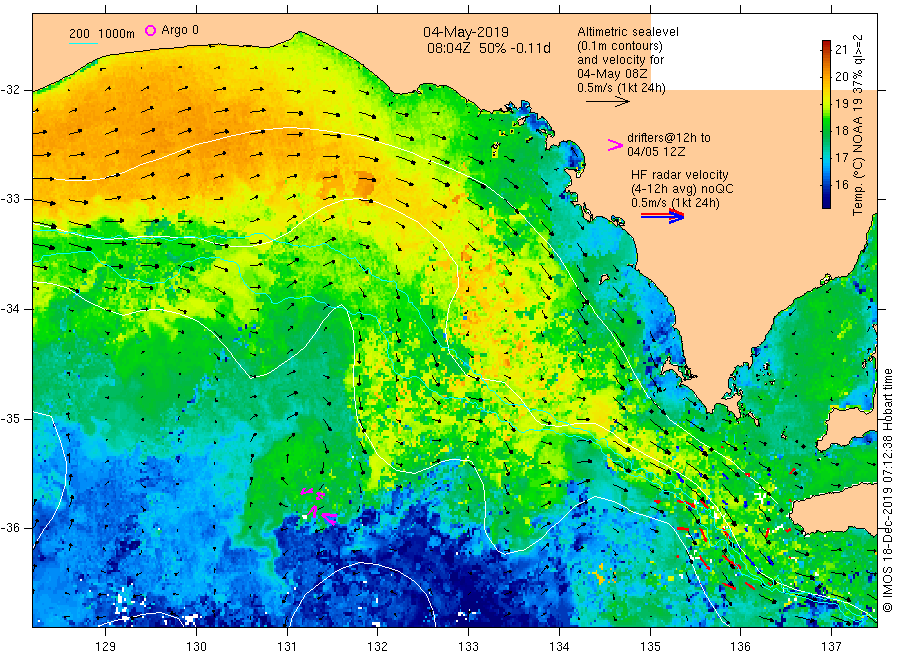Click the magenta Argo 0 circle marker
Image resolution: width=900 pixels, height=660 pixels.
coord(150,30)
